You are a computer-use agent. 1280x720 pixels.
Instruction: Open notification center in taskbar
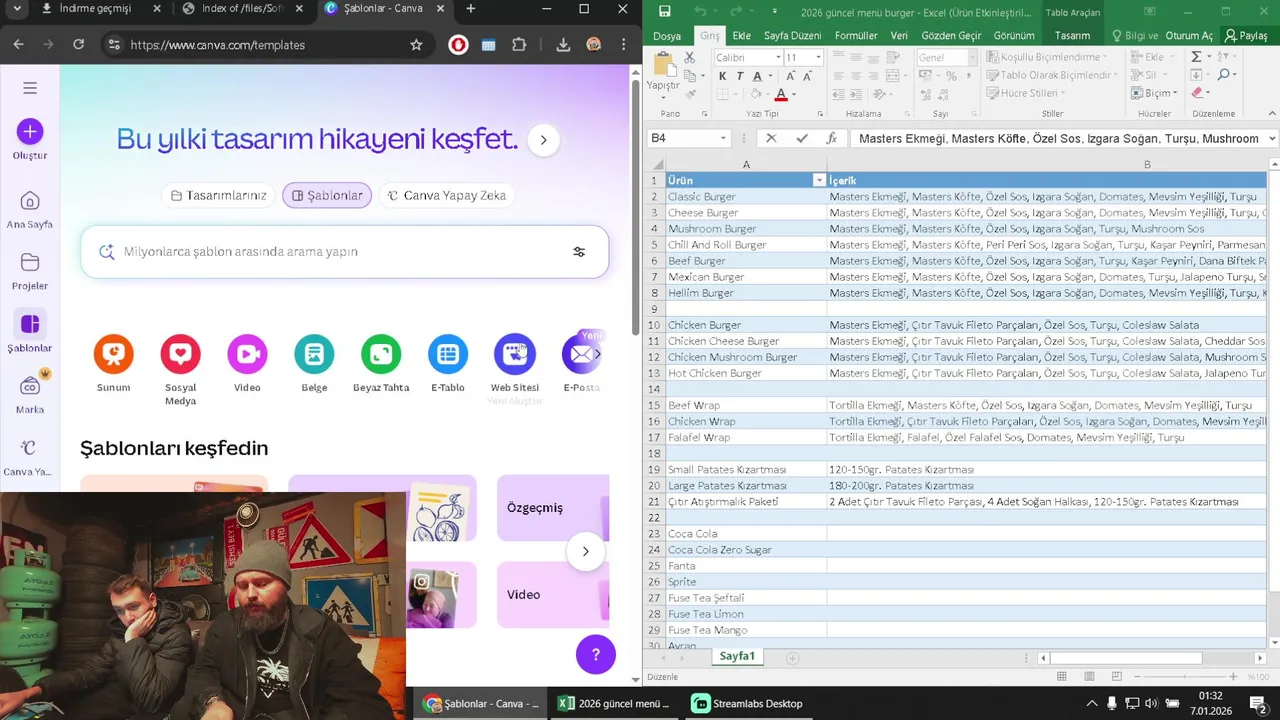[1259, 704]
